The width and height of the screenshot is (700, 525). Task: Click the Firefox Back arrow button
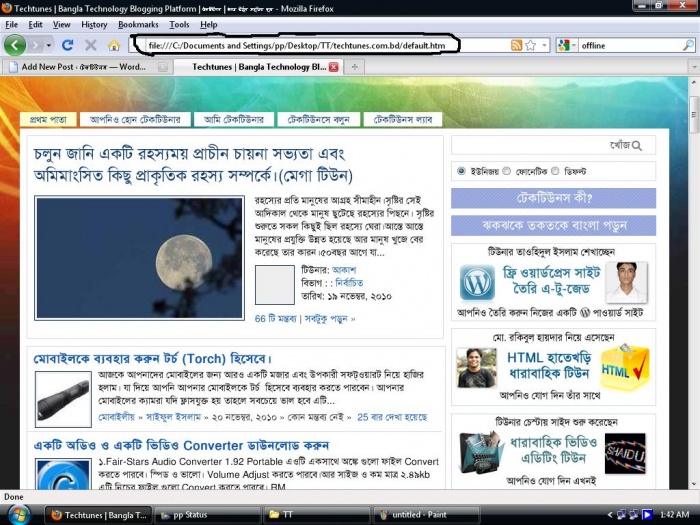point(14,45)
